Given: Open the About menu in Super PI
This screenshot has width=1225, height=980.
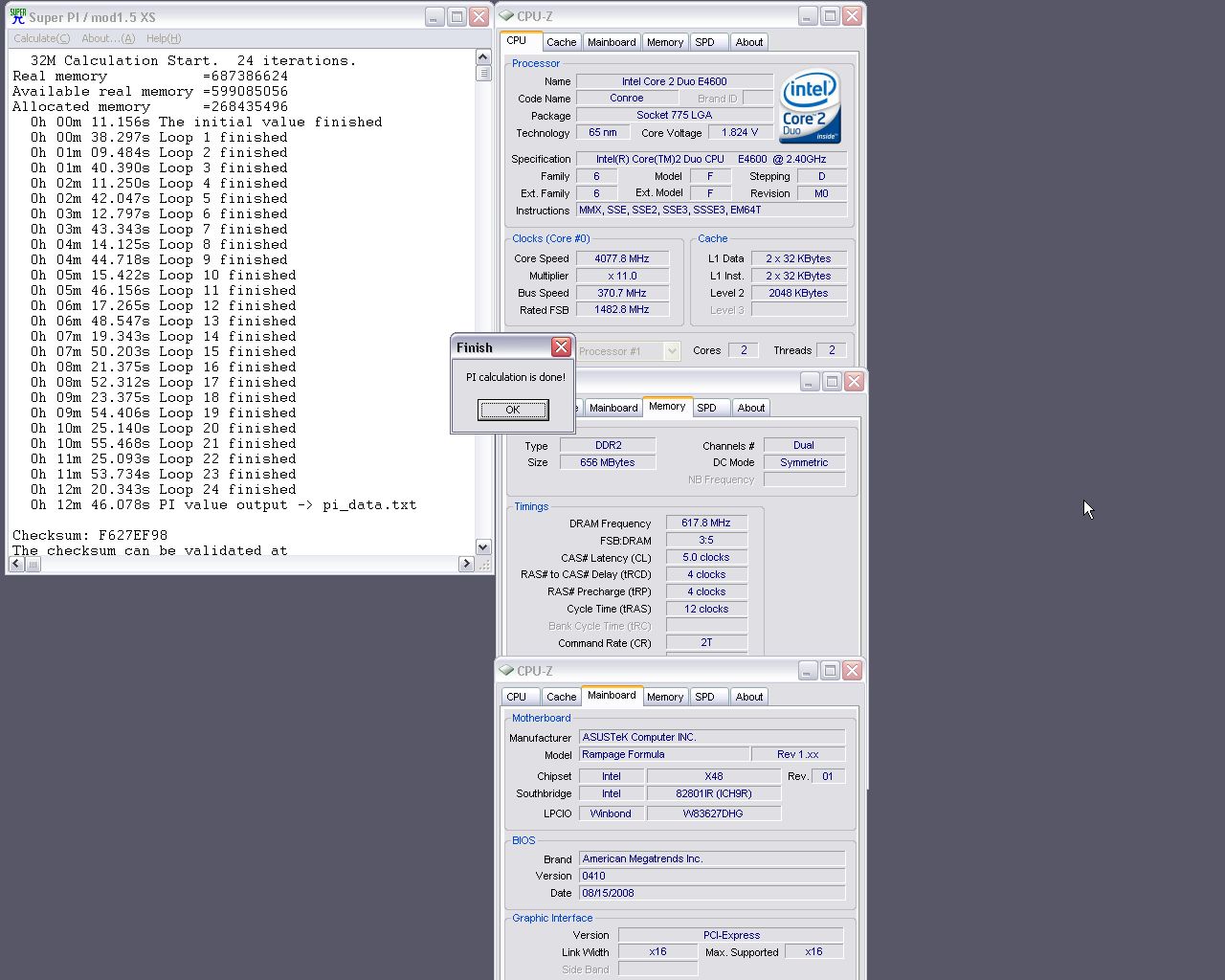Looking at the screenshot, I should point(108,38).
